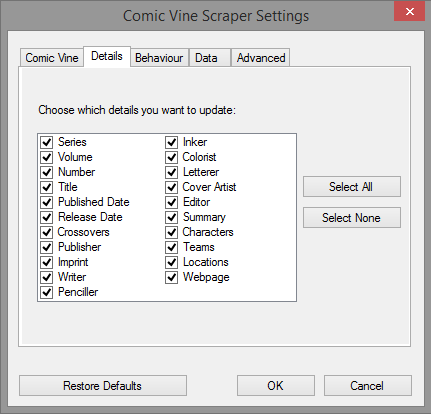Close the Comic Vine Scraper Settings window

(x=410, y=11)
